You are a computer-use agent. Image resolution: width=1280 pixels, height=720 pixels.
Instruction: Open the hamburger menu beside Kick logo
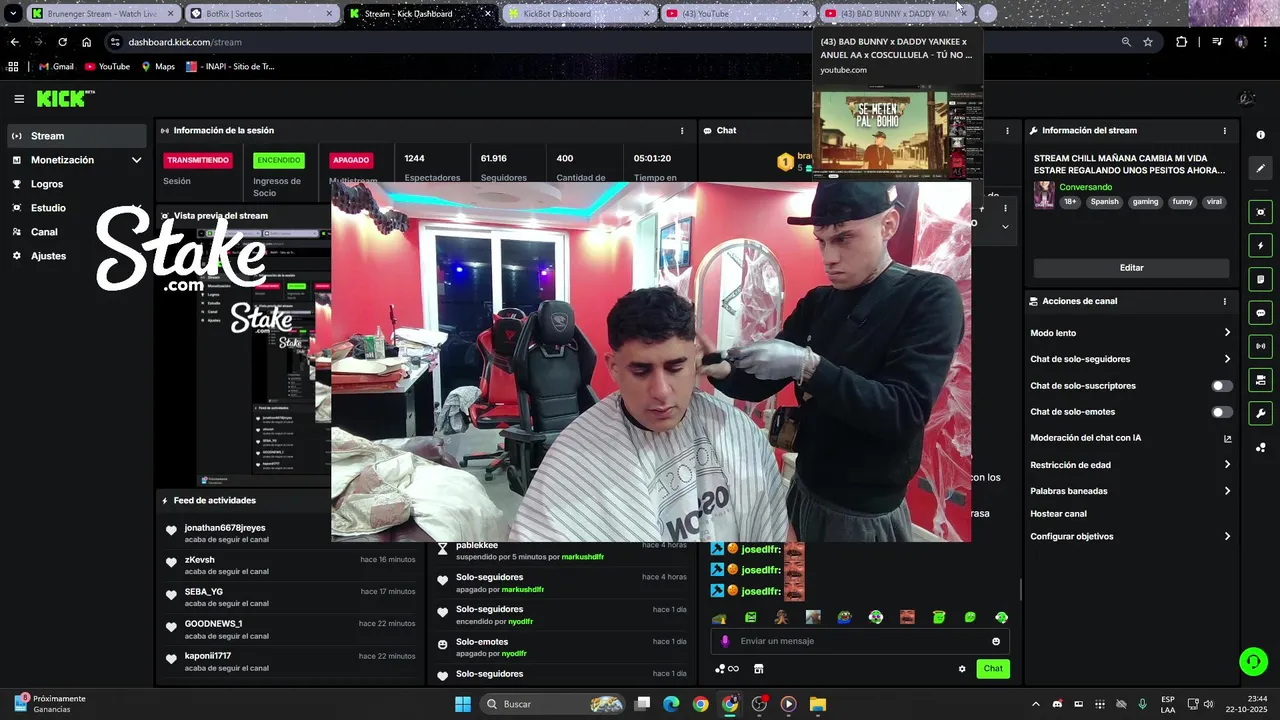tap(19, 99)
